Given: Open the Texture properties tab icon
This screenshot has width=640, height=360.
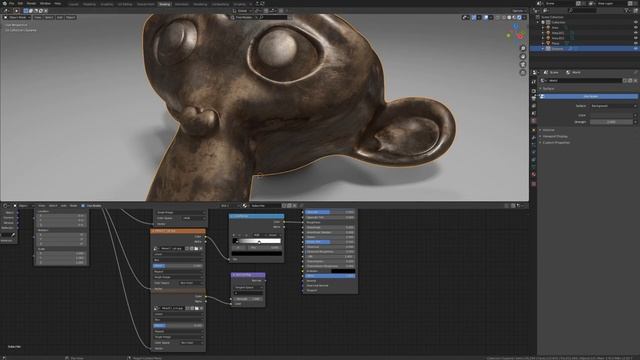Looking at the screenshot, I should pyautogui.click(x=534, y=184).
